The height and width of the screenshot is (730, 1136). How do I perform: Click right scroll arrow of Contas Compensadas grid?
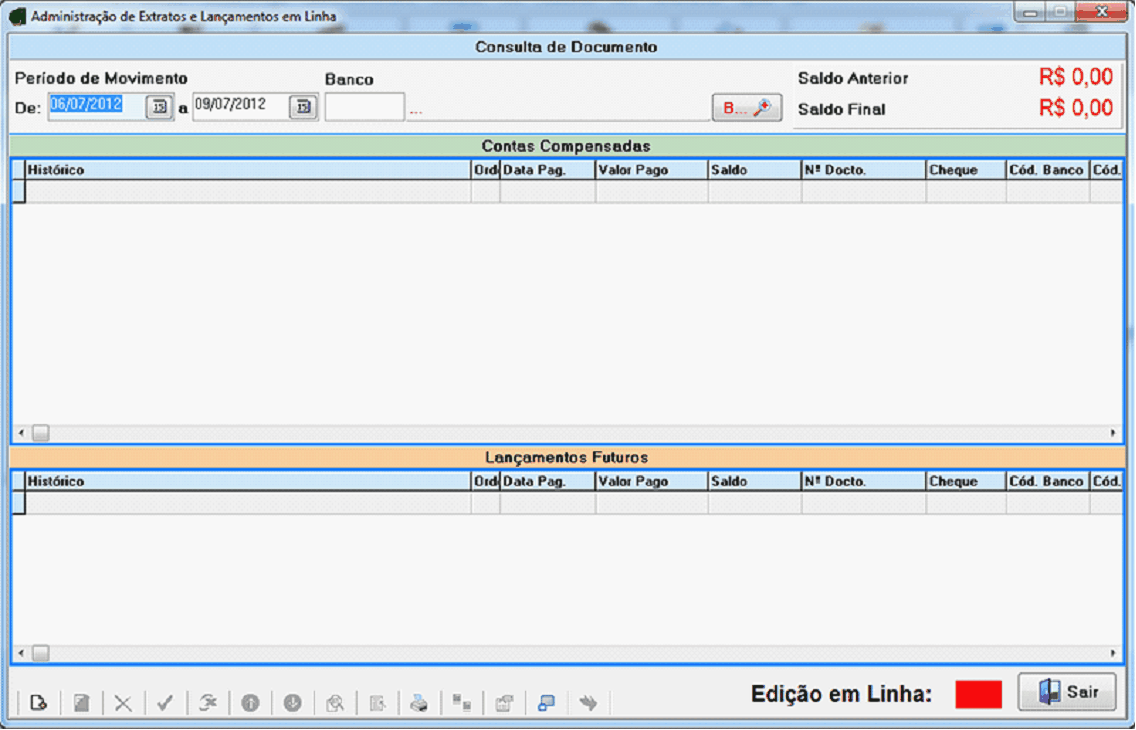point(1113,433)
